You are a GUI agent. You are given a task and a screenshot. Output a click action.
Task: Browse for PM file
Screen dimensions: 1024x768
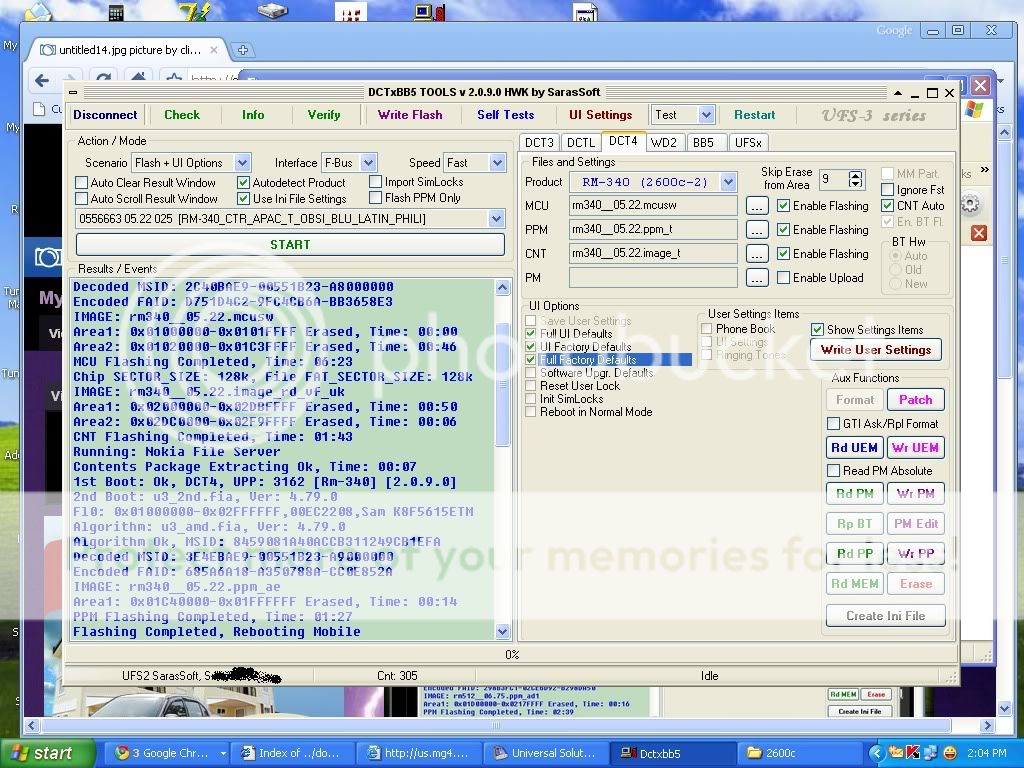tap(757, 278)
